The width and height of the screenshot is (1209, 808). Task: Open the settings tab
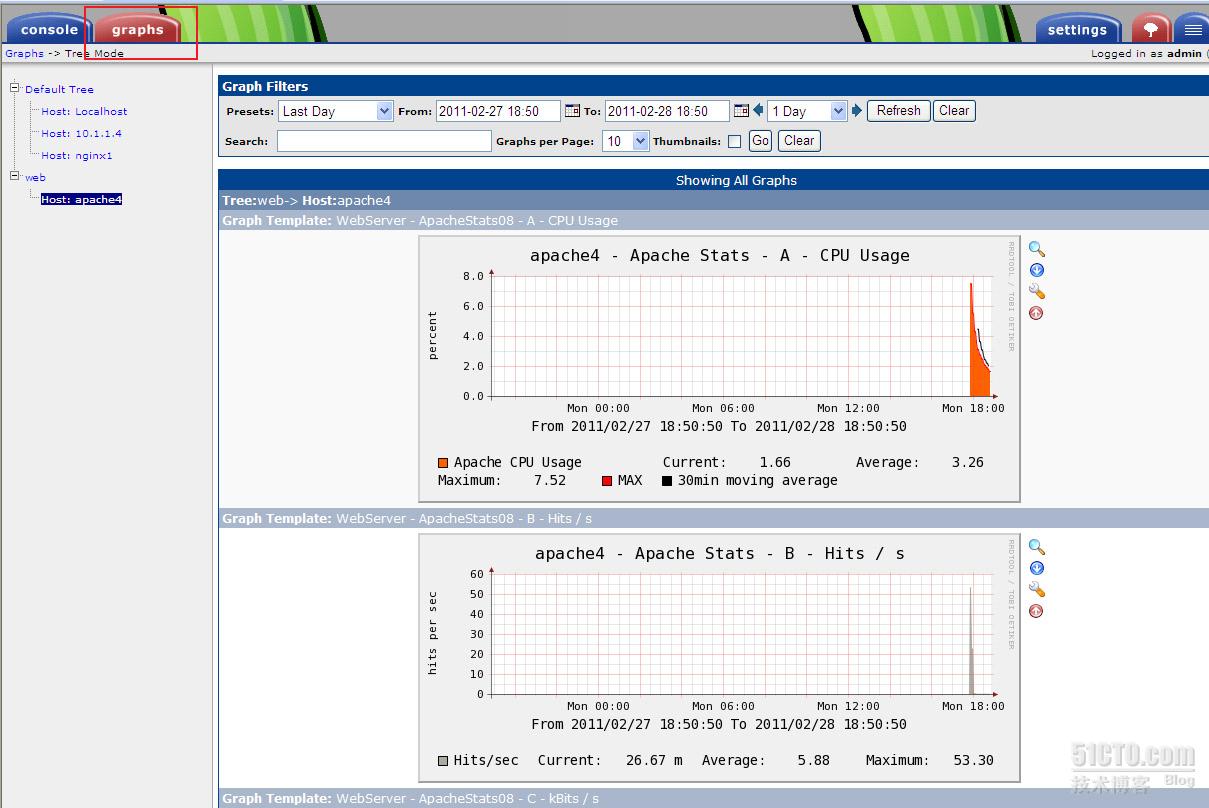(x=1077, y=29)
